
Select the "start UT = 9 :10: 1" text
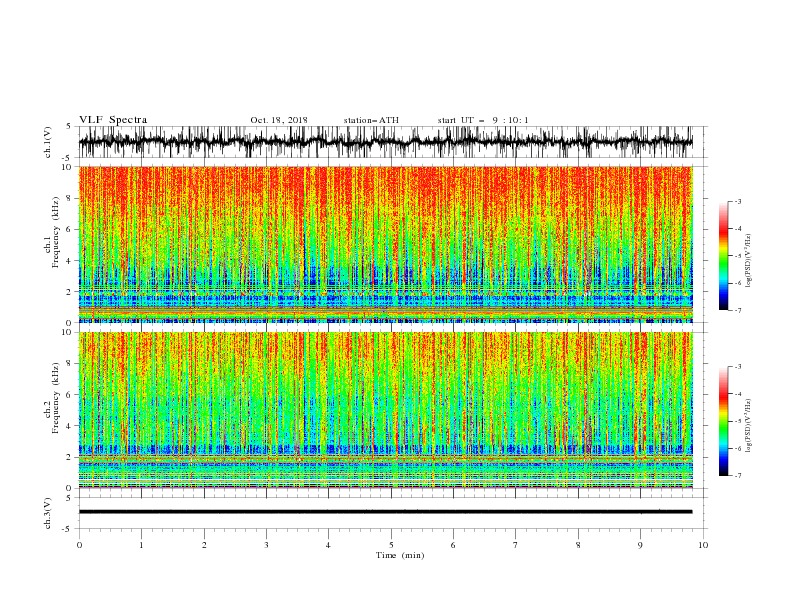coord(483,120)
